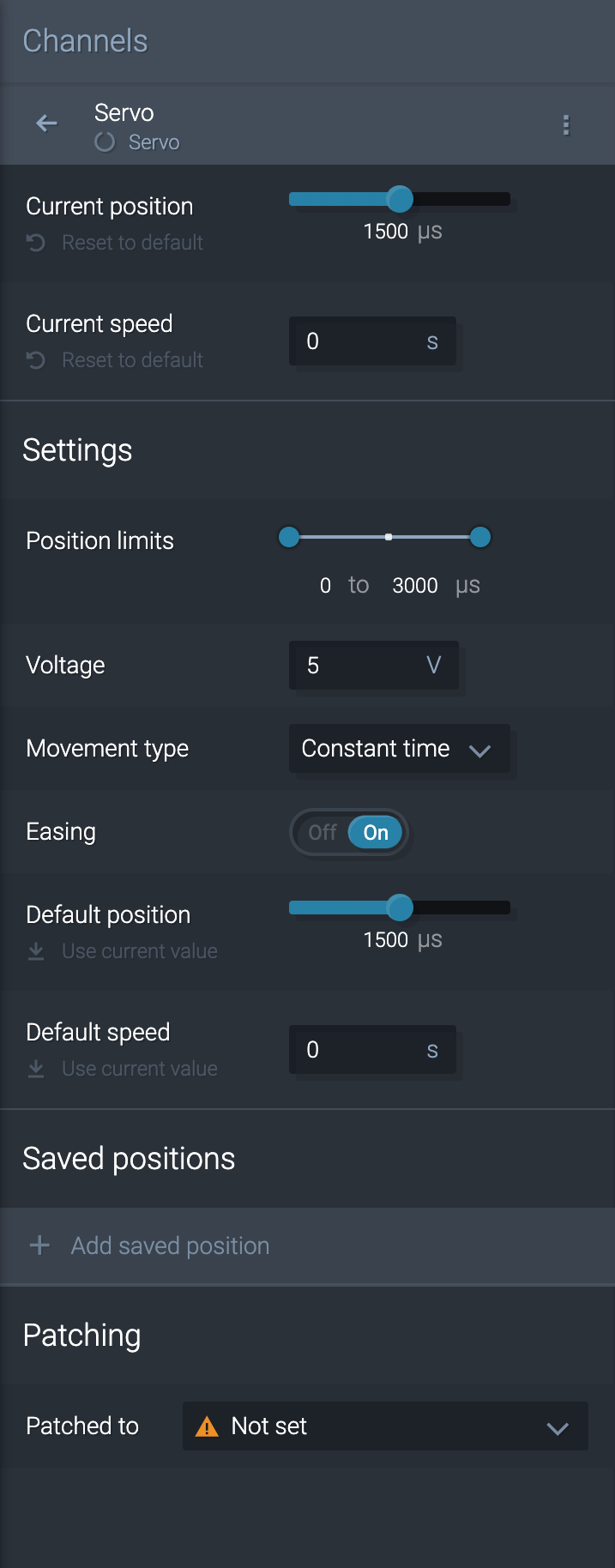
Task: Click Use current value for Default speed
Action: click(x=139, y=1069)
